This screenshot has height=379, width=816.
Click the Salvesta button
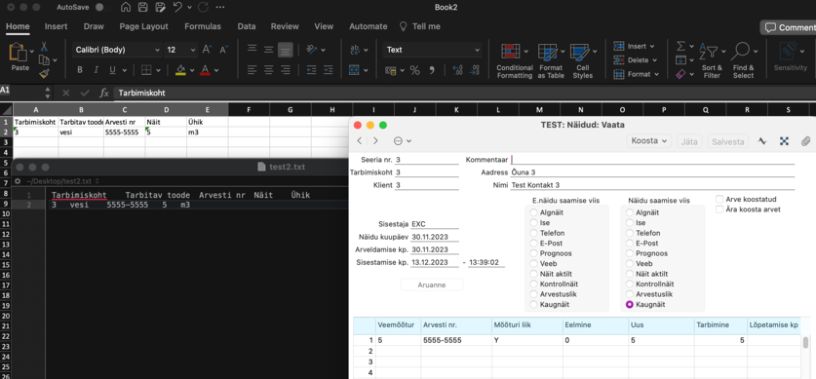coord(728,141)
